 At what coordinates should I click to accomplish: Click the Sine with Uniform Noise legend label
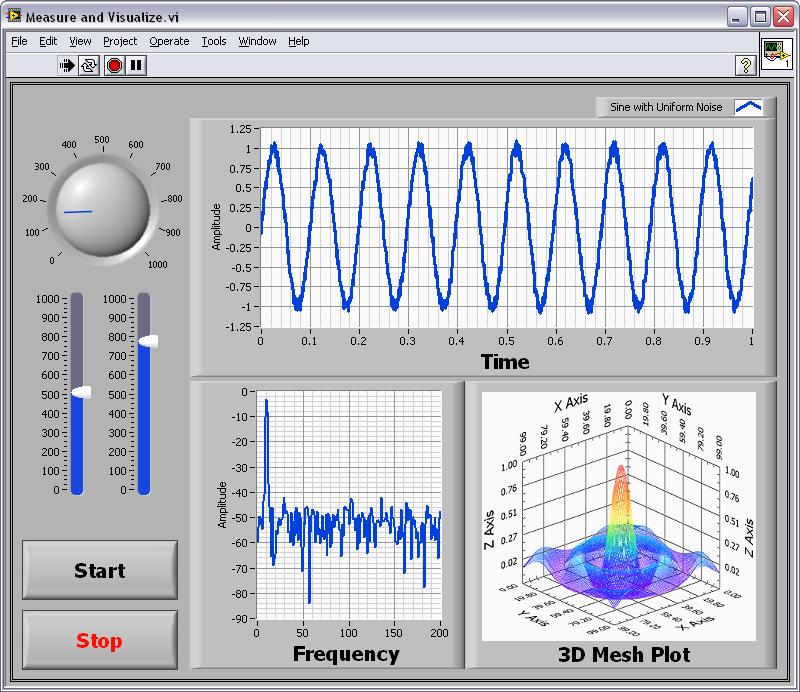point(666,107)
